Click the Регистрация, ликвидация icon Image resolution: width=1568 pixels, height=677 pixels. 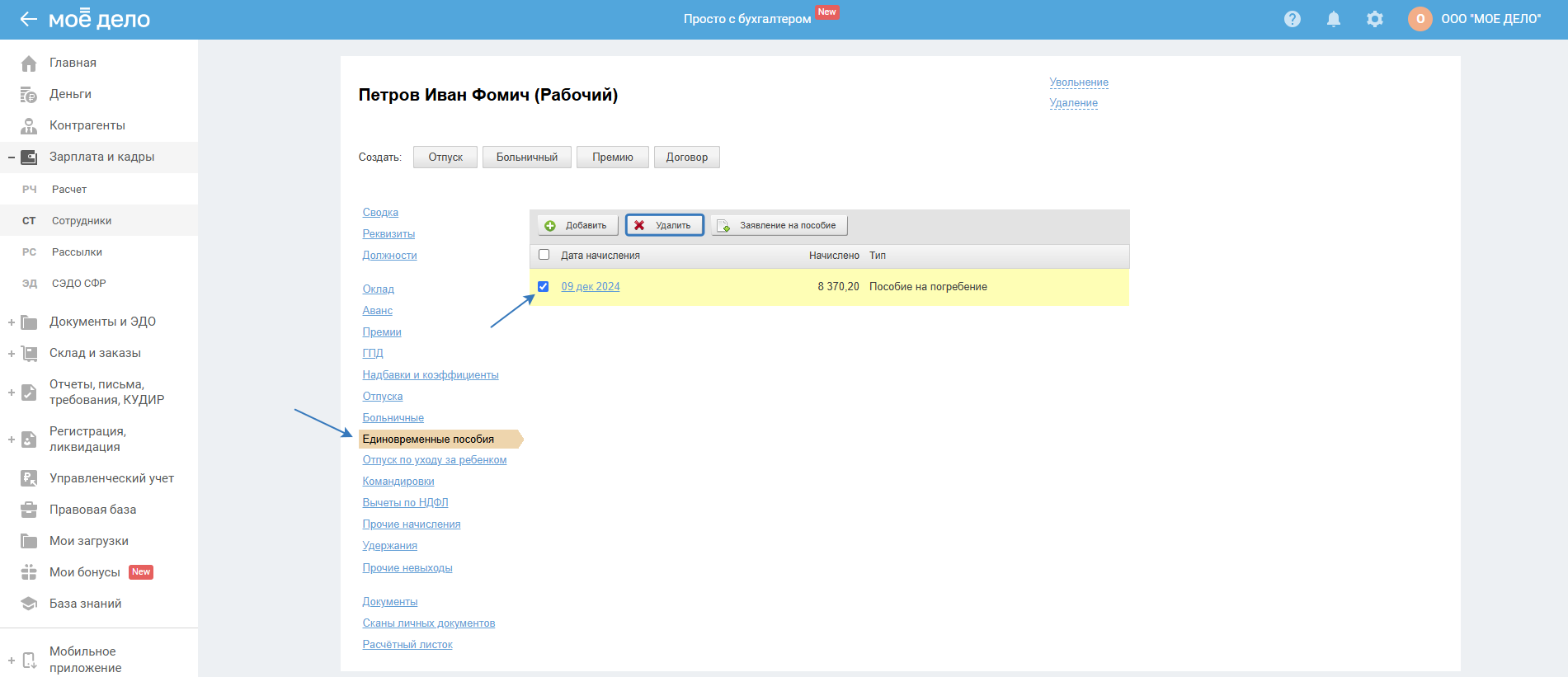click(29, 440)
